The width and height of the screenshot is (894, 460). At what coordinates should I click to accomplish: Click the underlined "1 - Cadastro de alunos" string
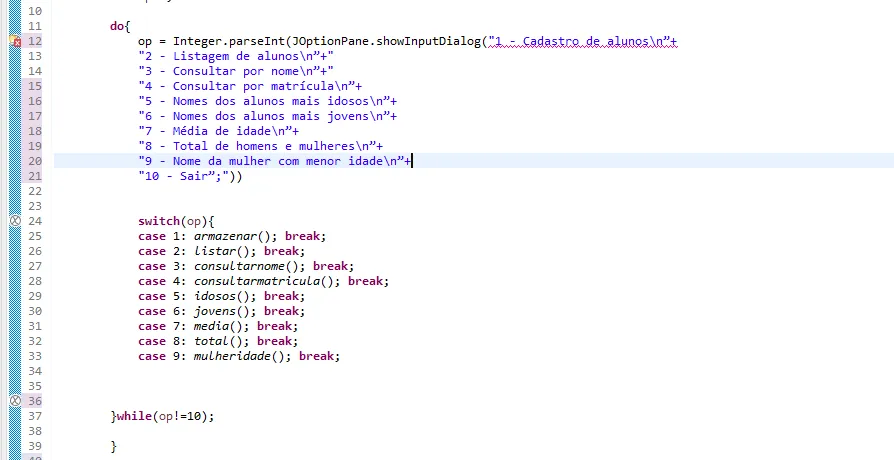pos(579,41)
